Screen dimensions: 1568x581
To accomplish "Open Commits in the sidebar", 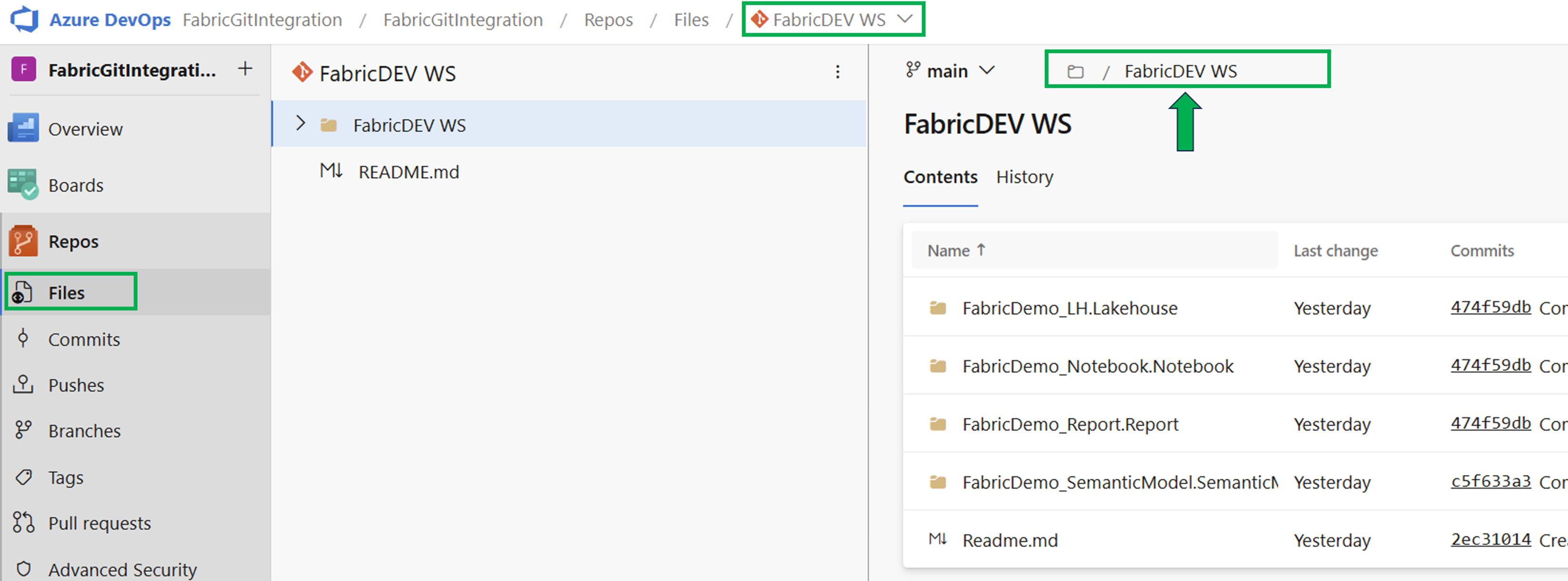I will tap(84, 340).
